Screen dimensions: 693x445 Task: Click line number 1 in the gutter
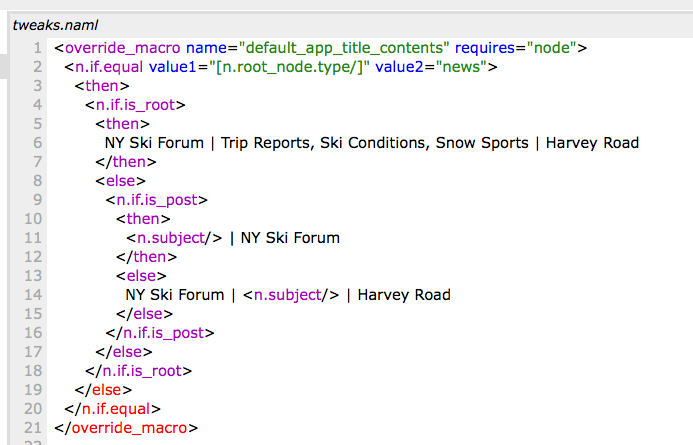point(37,48)
